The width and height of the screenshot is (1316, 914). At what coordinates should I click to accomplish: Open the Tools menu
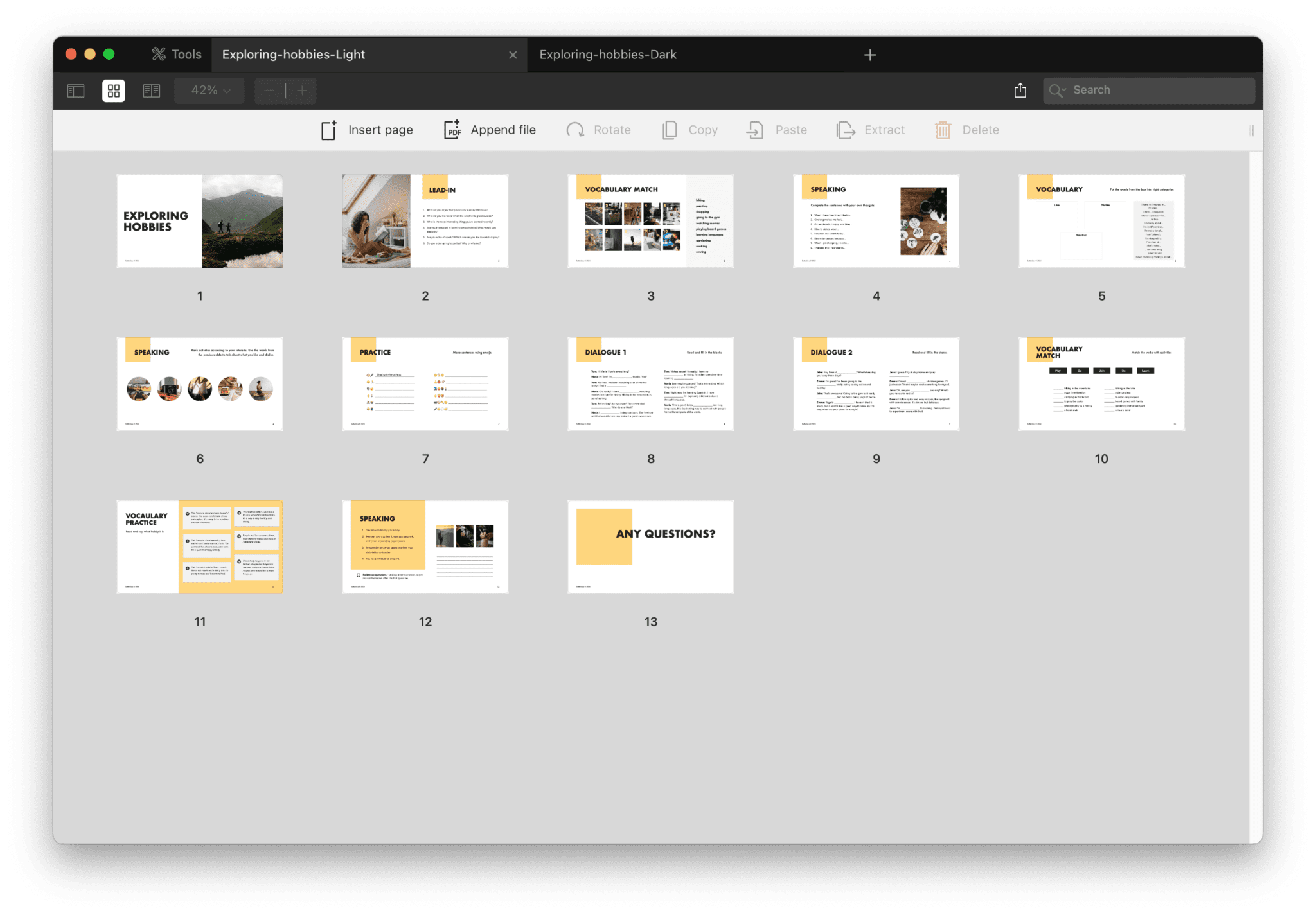177,55
